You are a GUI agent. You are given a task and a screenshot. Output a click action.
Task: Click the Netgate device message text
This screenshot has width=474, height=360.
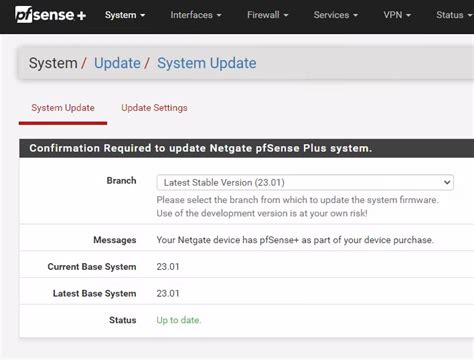(295, 240)
